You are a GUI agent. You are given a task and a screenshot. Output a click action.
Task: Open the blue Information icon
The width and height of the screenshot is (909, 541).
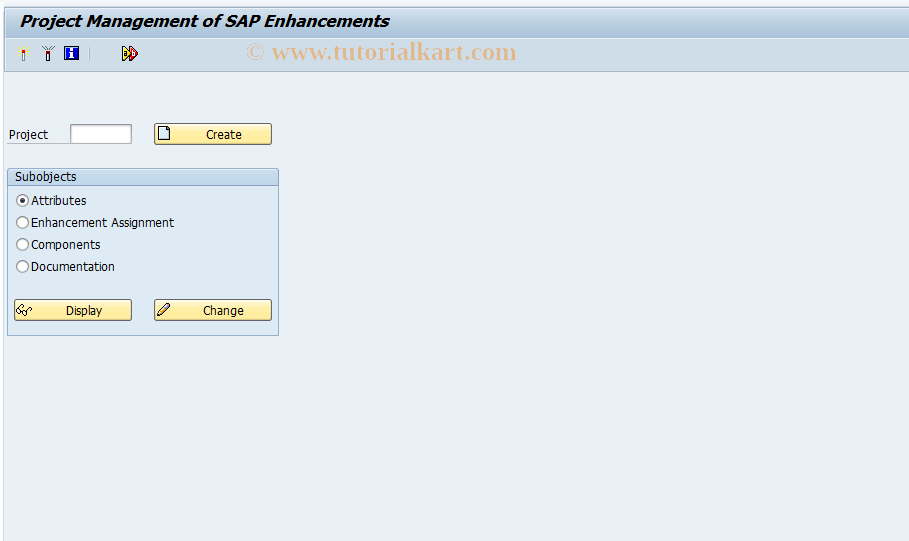71,53
